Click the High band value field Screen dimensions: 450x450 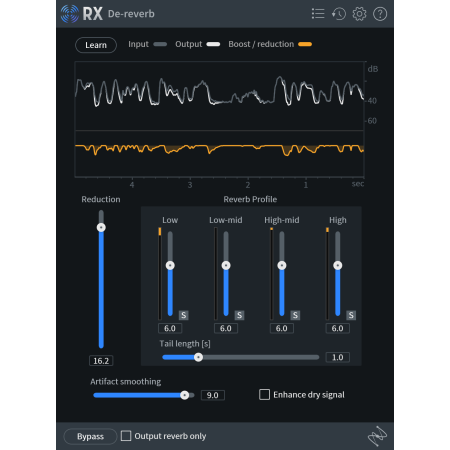(x=337, y=328)
